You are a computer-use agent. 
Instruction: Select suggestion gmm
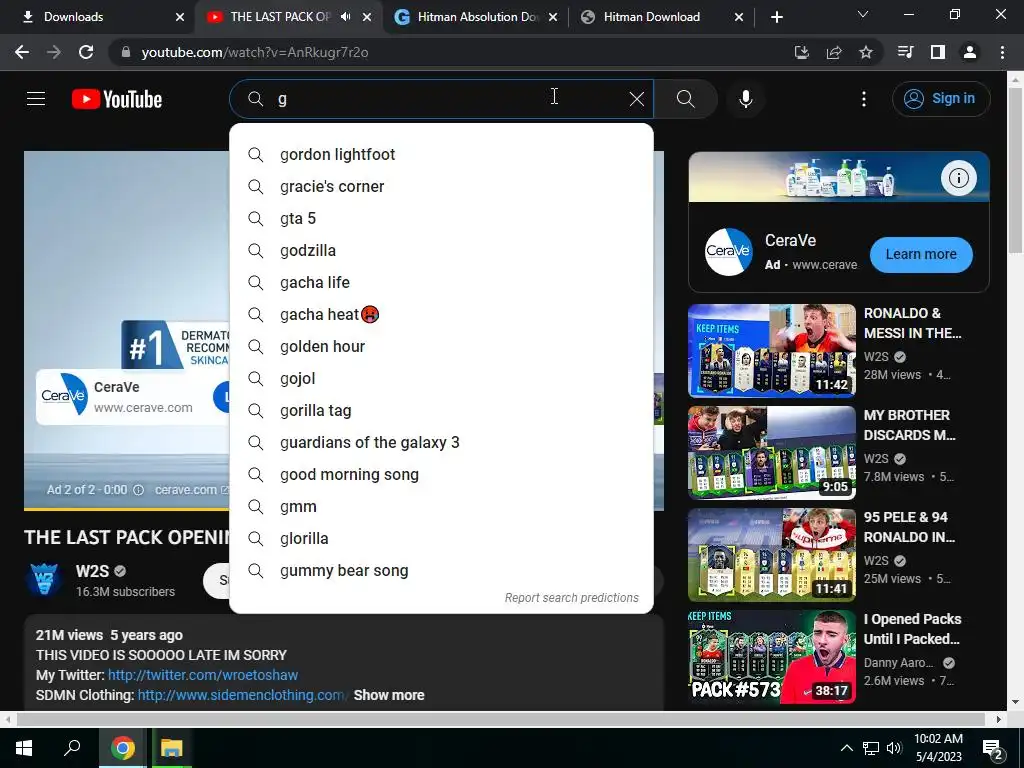[x=441, y=506]
